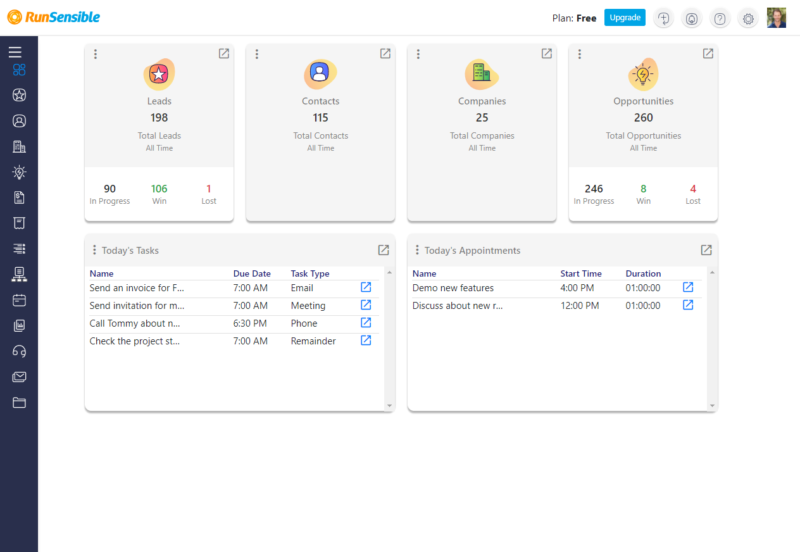Open the 'Demo new features' appointment link
The image size is (800, 552).
pyautogui.click(x=688, y=287)
